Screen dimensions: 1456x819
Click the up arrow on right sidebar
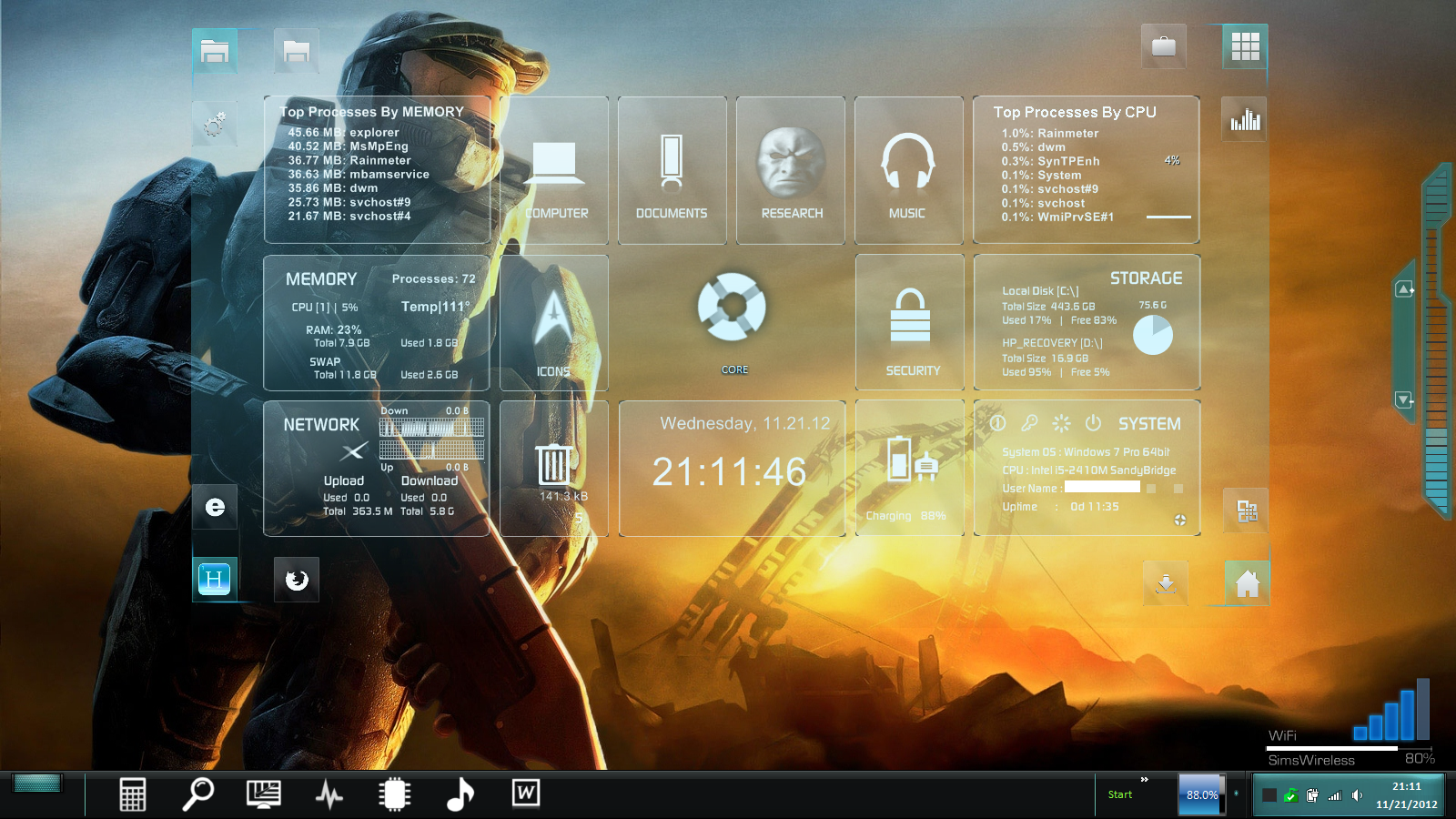tap(1404, 289)
